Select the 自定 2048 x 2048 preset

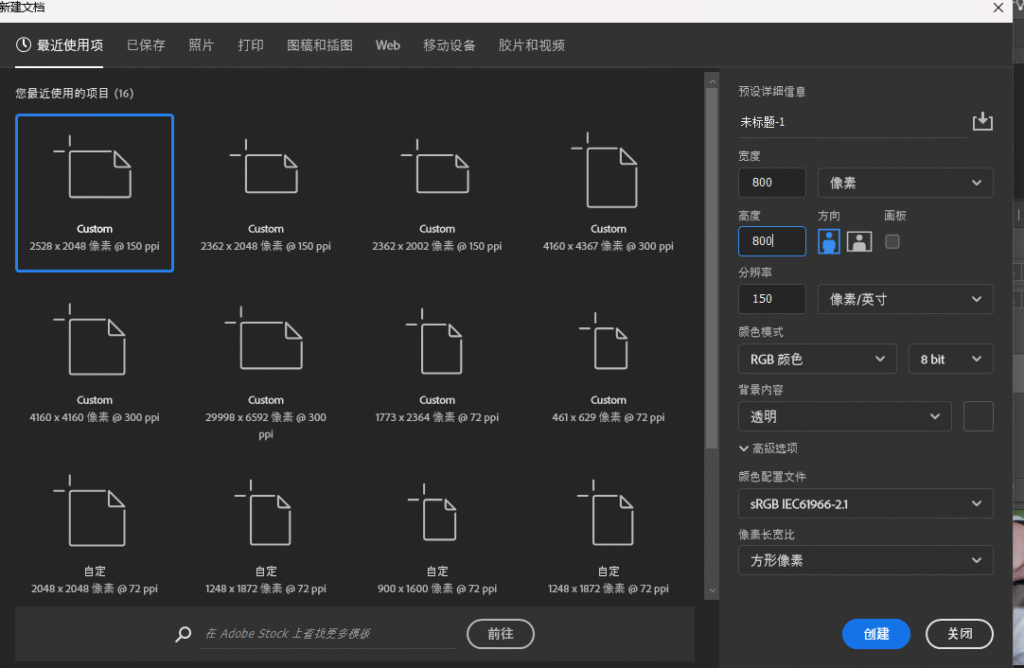coord(95,535)
